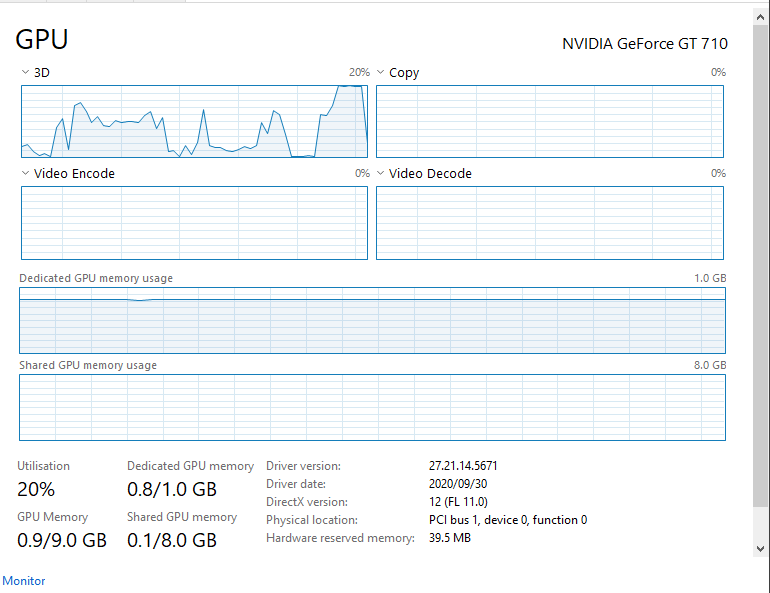The height and width of the screenshot is (593, 770).
Task: Click the Shared GPU memory usage graph
Action: pos(372,407)
